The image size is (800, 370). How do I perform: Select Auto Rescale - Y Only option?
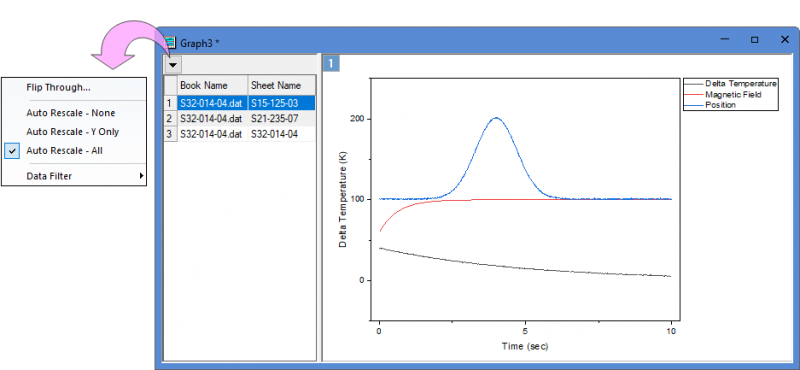pyautogui.click(x=72, y=132)
